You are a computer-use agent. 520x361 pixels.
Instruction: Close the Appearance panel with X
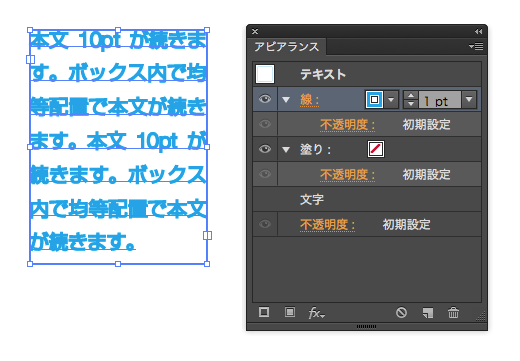(255, 31)
